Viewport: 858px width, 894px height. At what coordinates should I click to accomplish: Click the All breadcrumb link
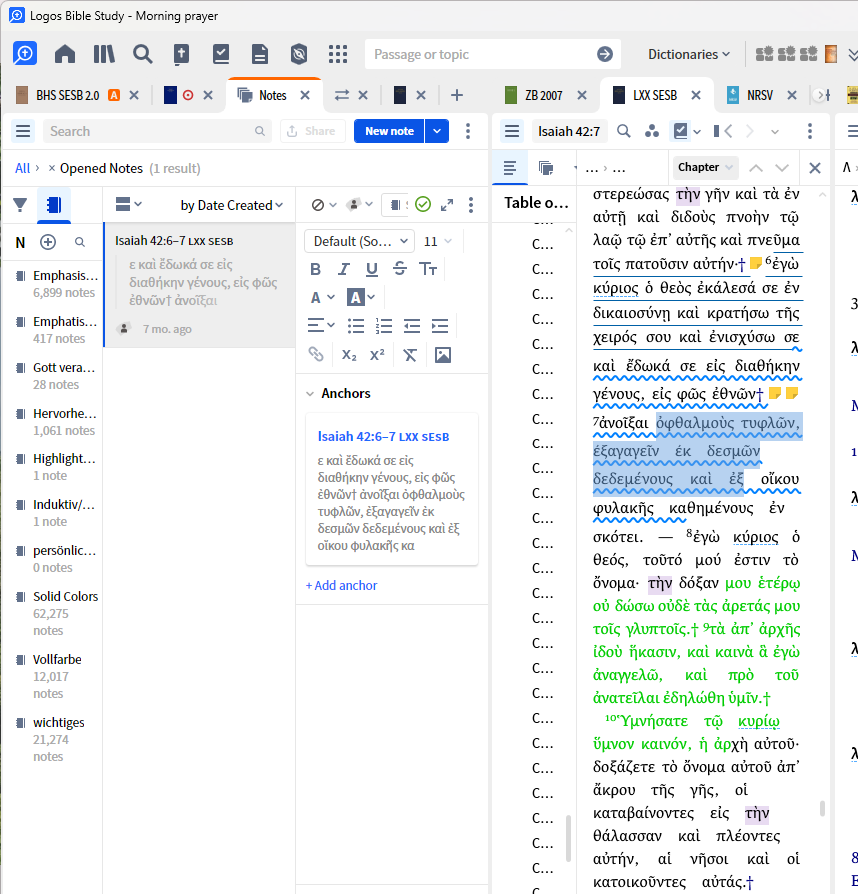coord(22,168)
